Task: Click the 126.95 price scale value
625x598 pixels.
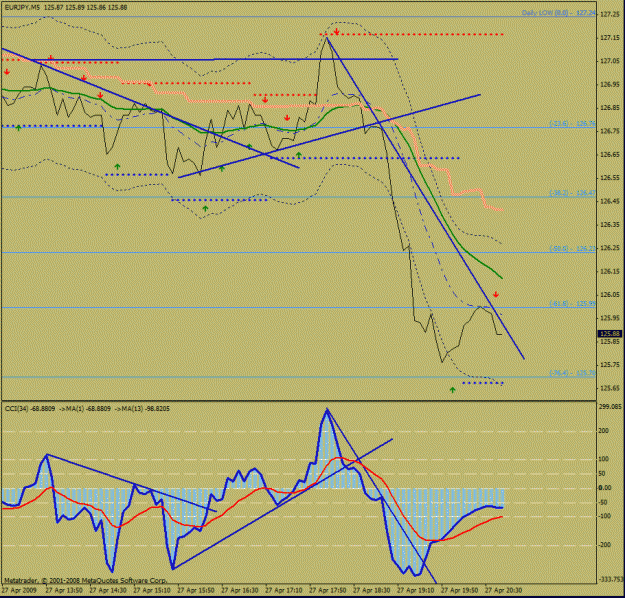Action: [610, 85]
